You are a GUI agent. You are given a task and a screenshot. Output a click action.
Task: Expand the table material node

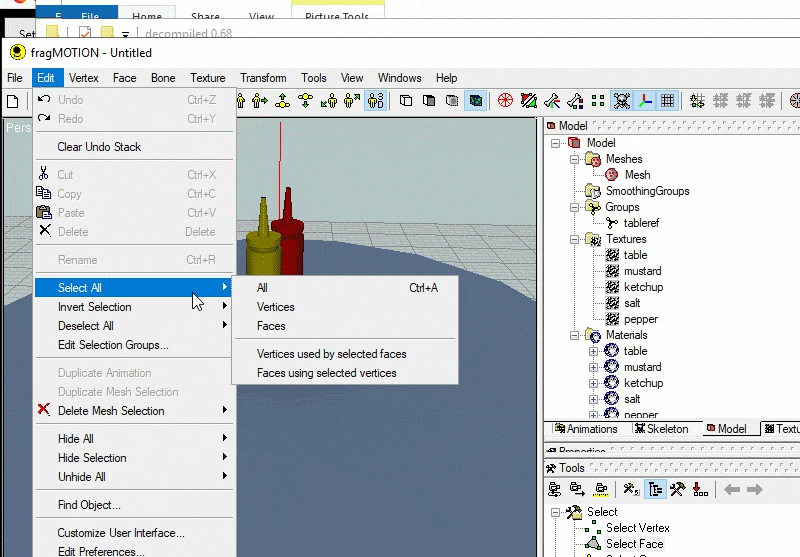593,351
